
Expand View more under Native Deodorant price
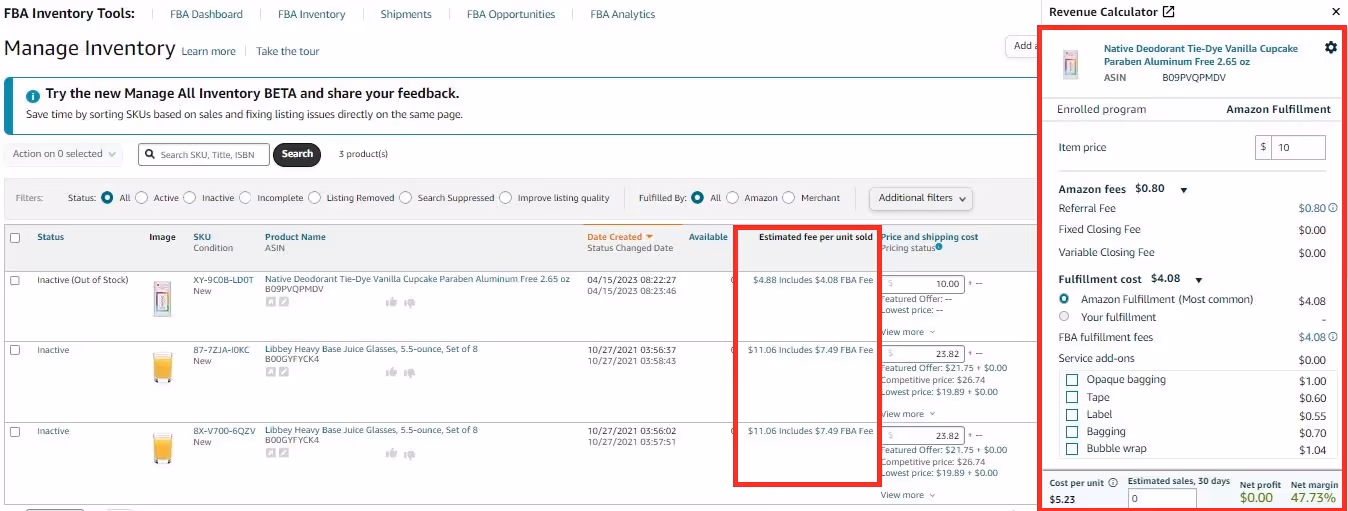click(908, 332)
